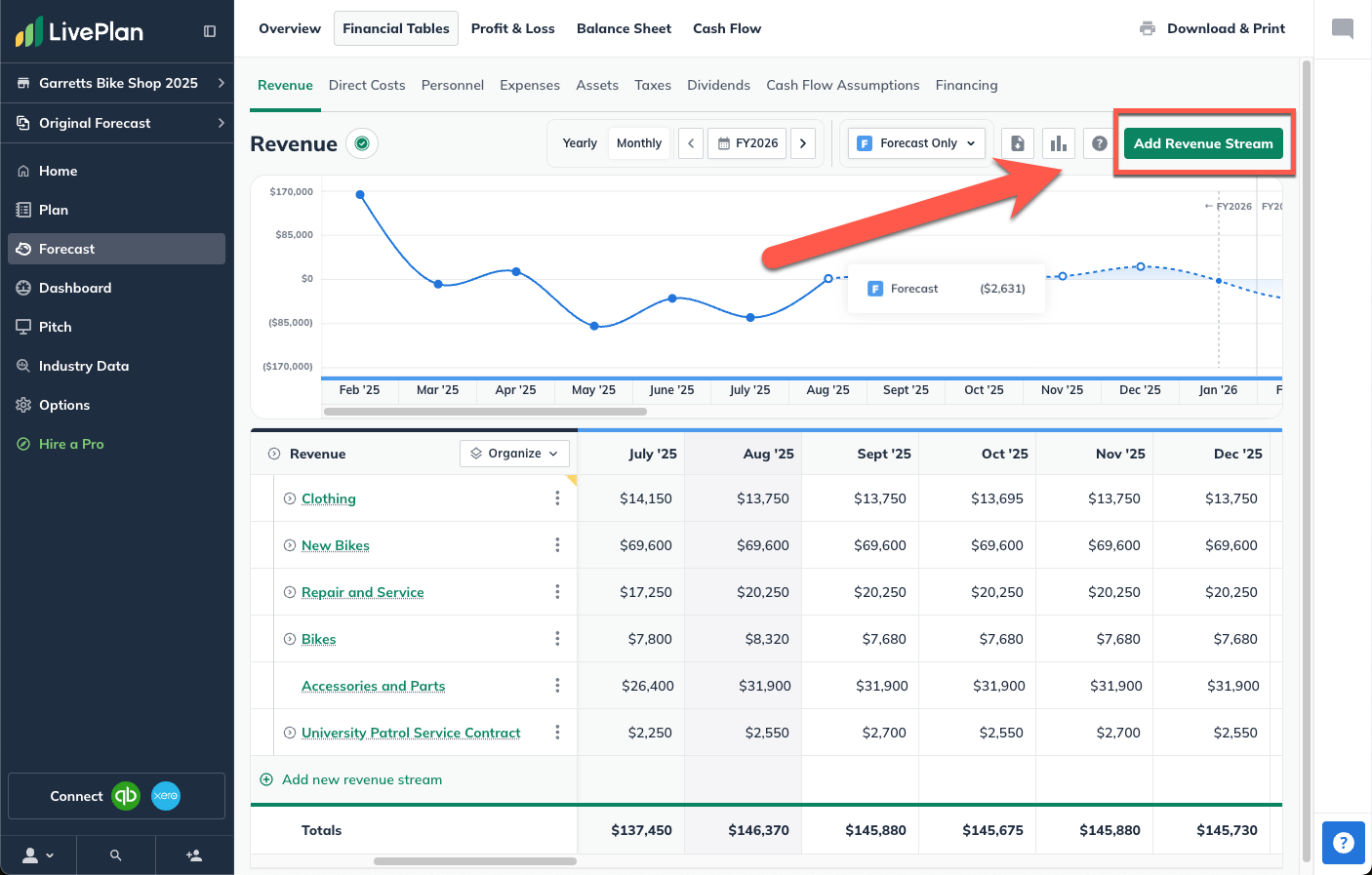
Task: Select Monthly view
Action: [x=638, y=142]
